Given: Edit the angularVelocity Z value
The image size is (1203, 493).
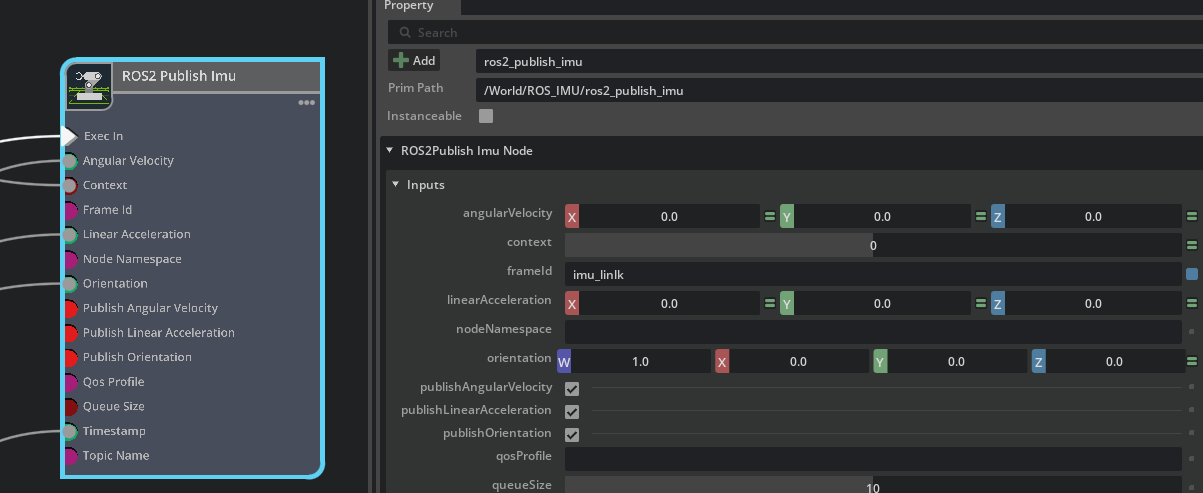Looking at the screenshot, I should pyautogui.click(x=1093, y=216).
